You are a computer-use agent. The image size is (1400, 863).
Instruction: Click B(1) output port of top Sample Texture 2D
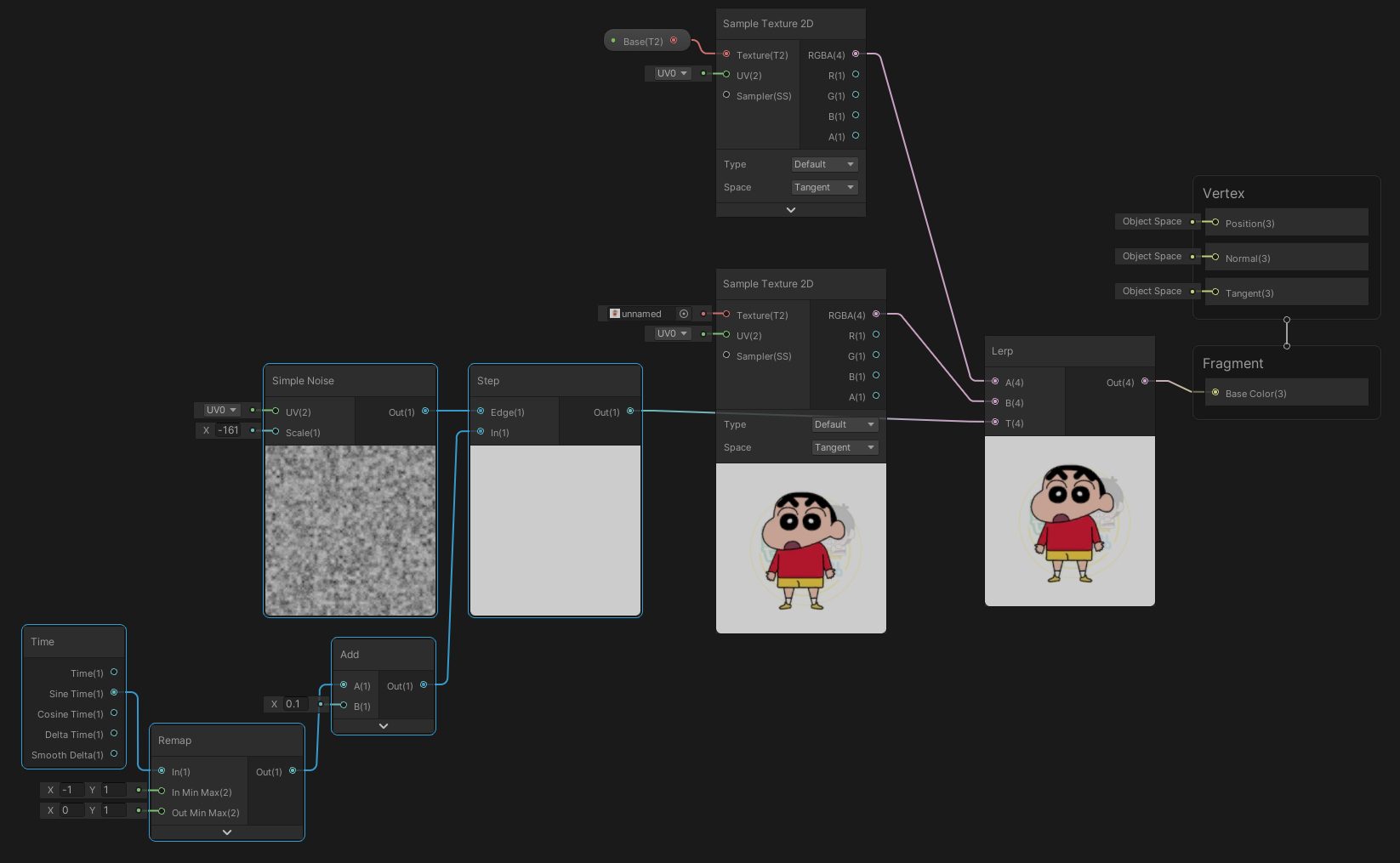click(856, 116)
